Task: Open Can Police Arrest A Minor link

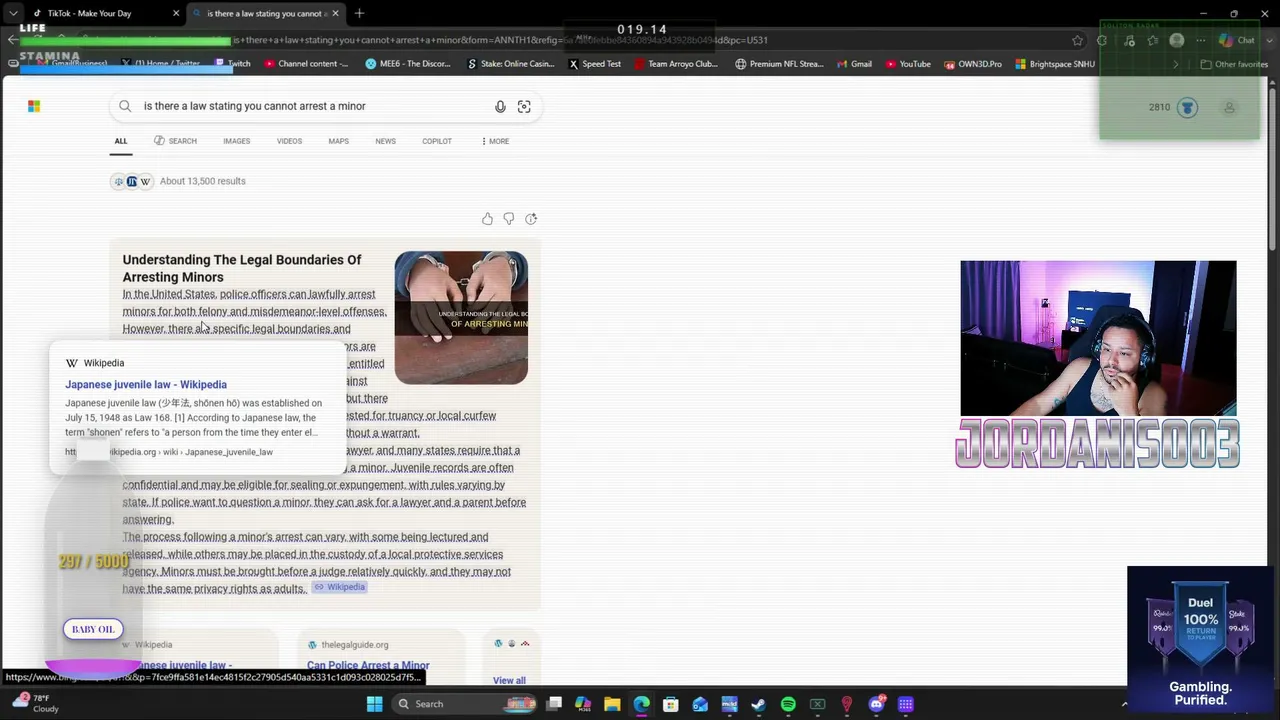Action: pyautogui.click(x=368, y=665)
